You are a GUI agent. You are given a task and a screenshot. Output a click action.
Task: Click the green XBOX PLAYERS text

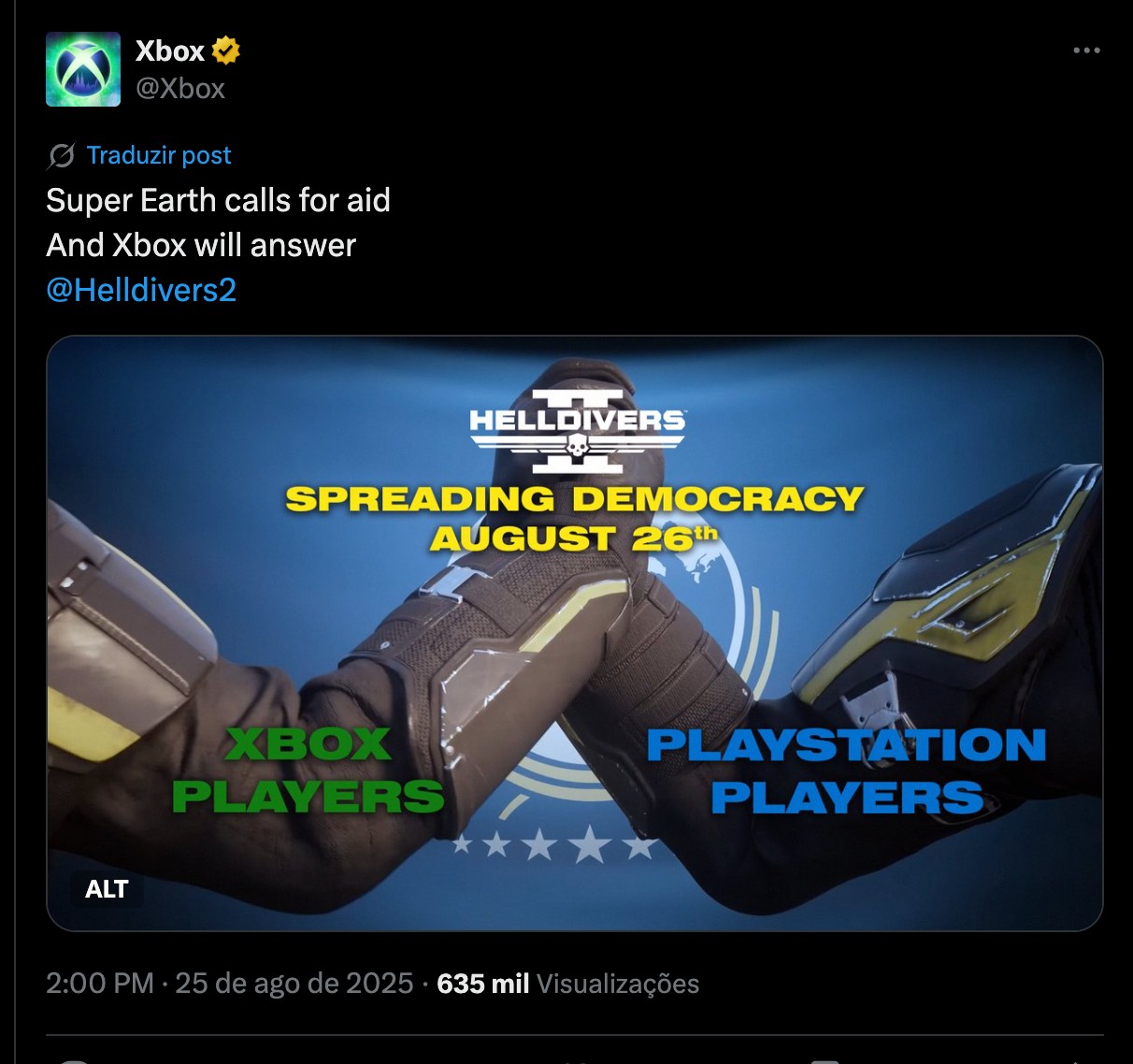[308, 770]
